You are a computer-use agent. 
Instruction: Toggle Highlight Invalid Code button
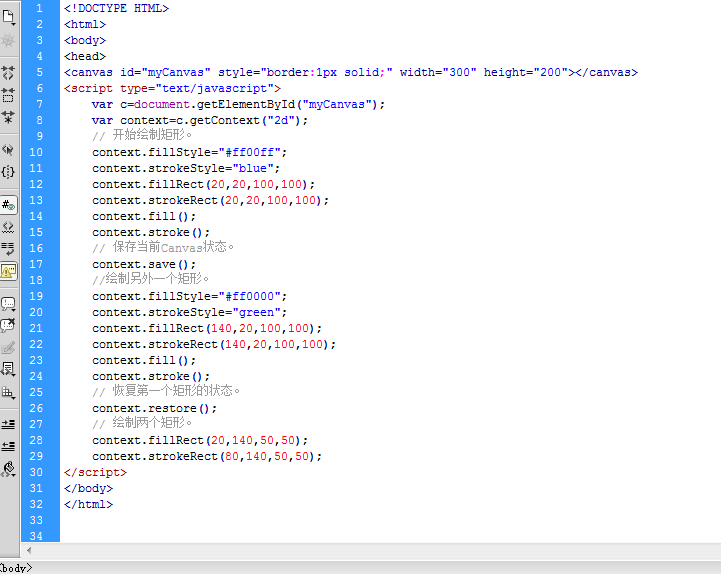(9, 227)
